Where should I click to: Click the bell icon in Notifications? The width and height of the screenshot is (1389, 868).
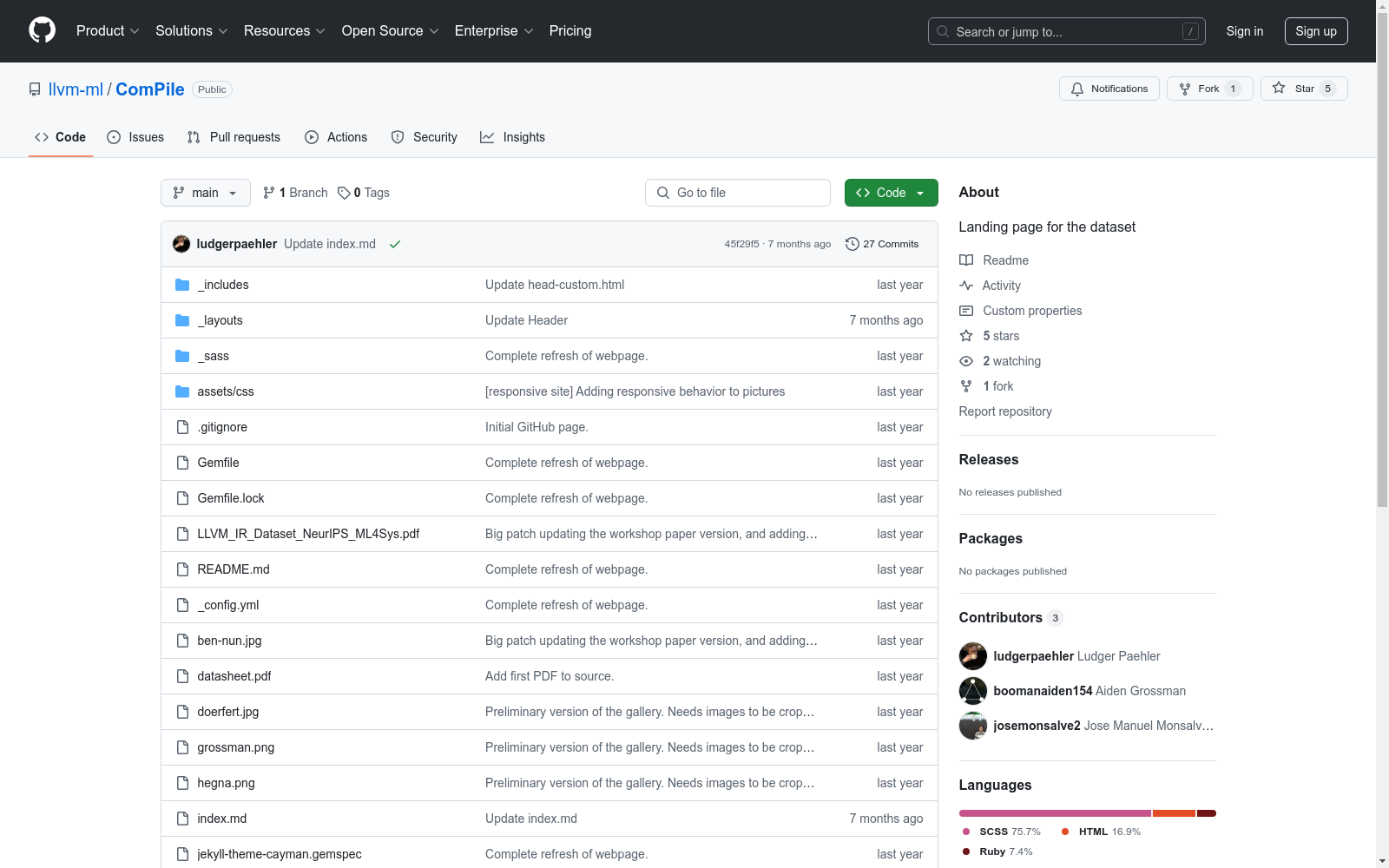point(1077,89)
